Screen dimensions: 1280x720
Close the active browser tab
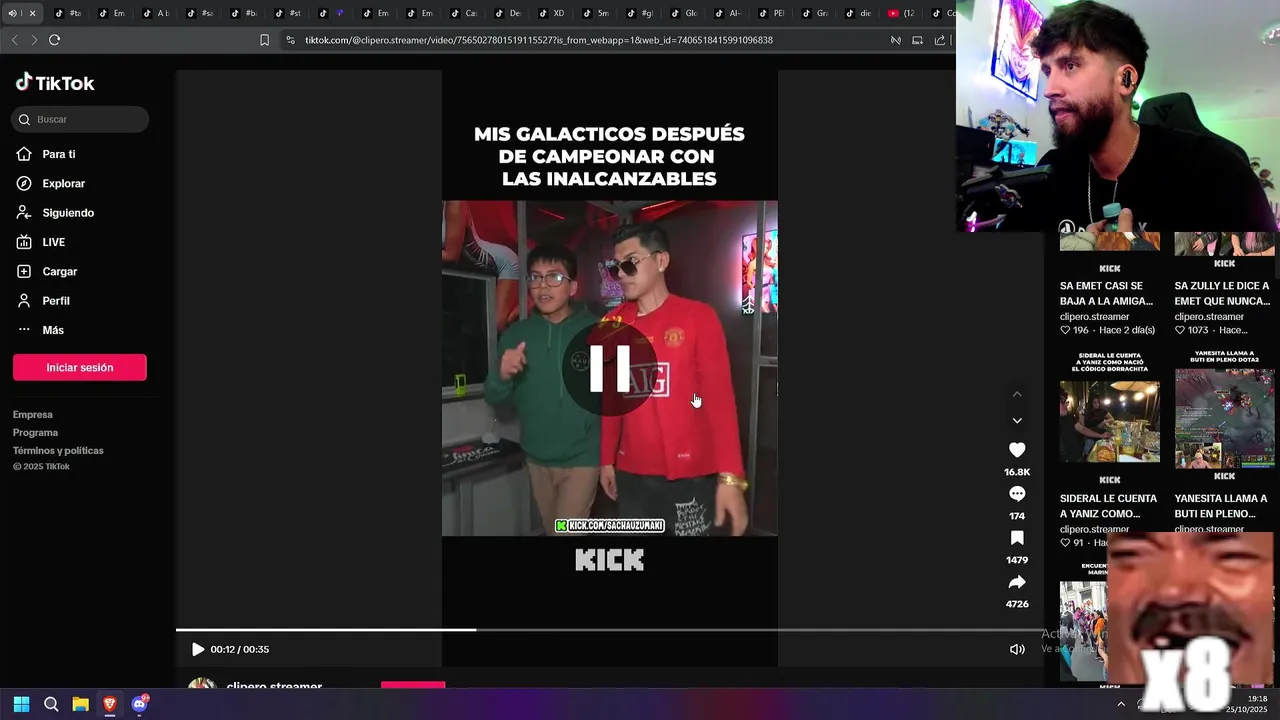click(x=32, y=13)
